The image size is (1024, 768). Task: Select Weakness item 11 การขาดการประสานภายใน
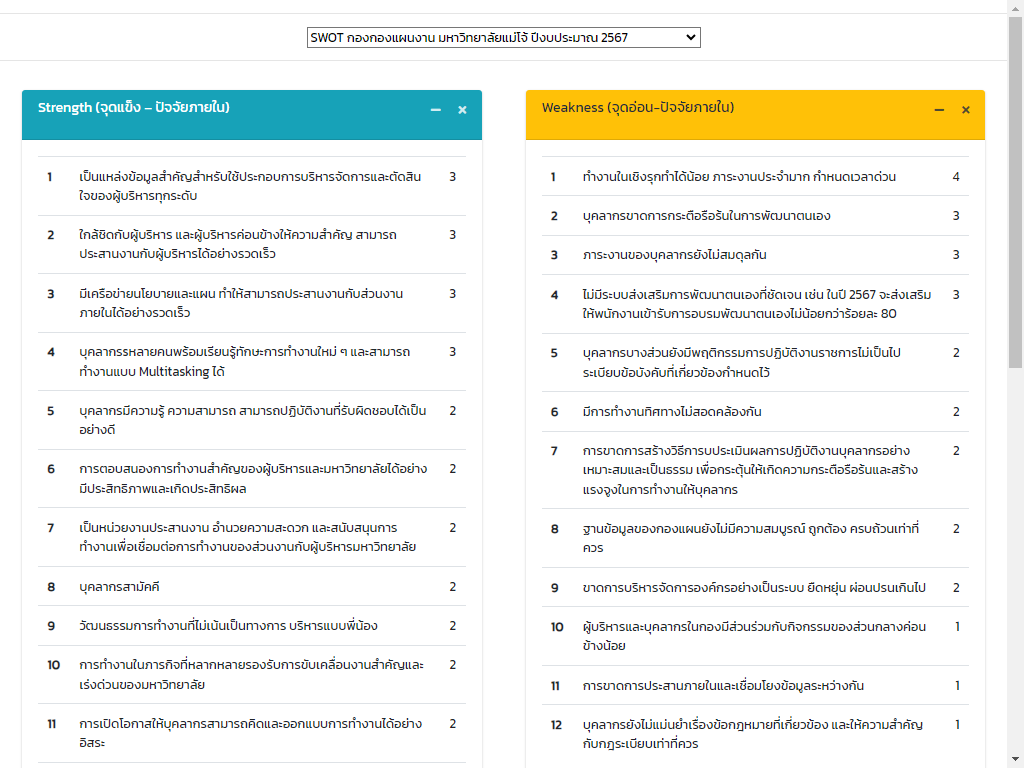click(723, 686)
